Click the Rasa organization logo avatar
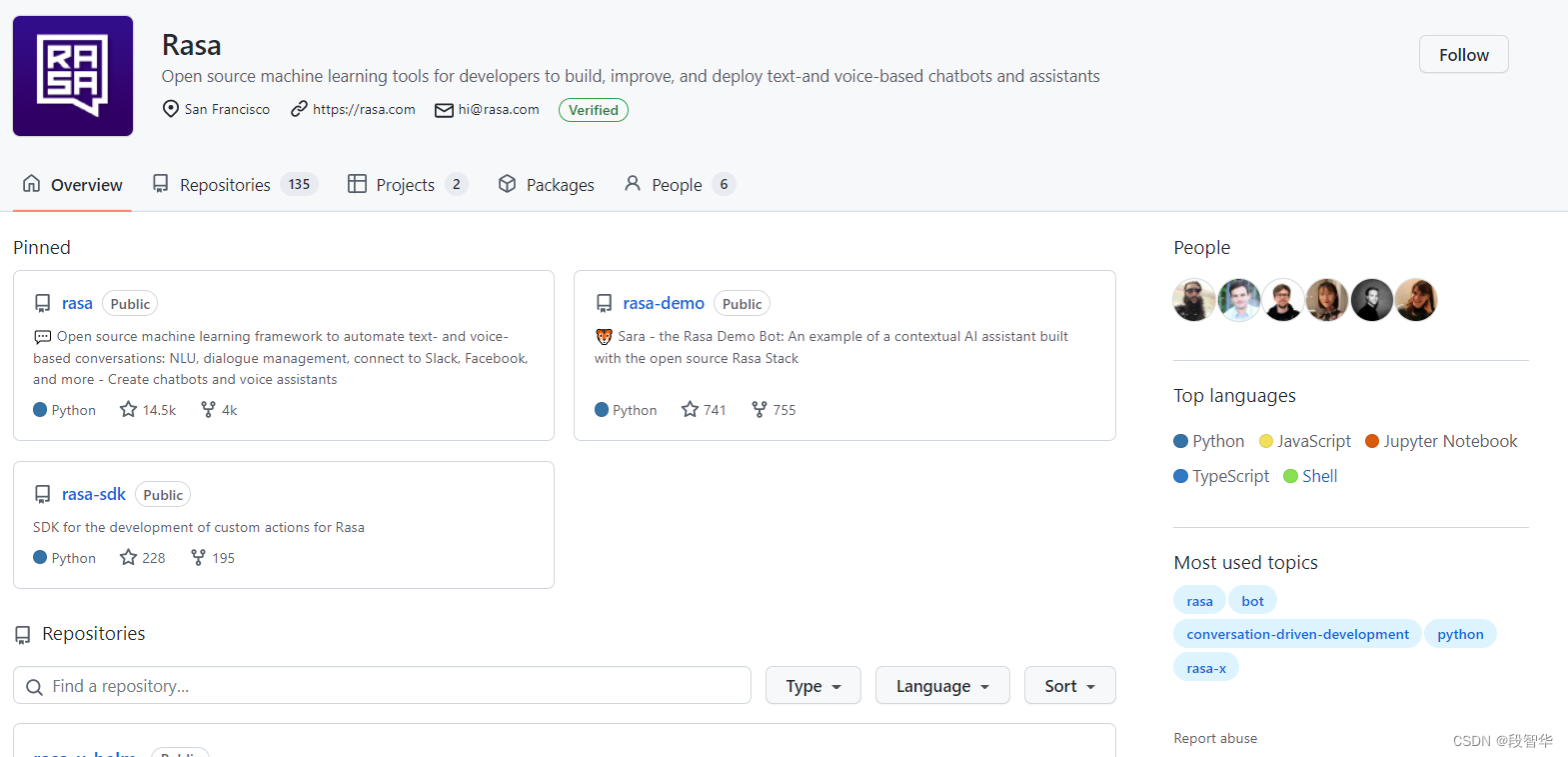 [x=73, y=76]
